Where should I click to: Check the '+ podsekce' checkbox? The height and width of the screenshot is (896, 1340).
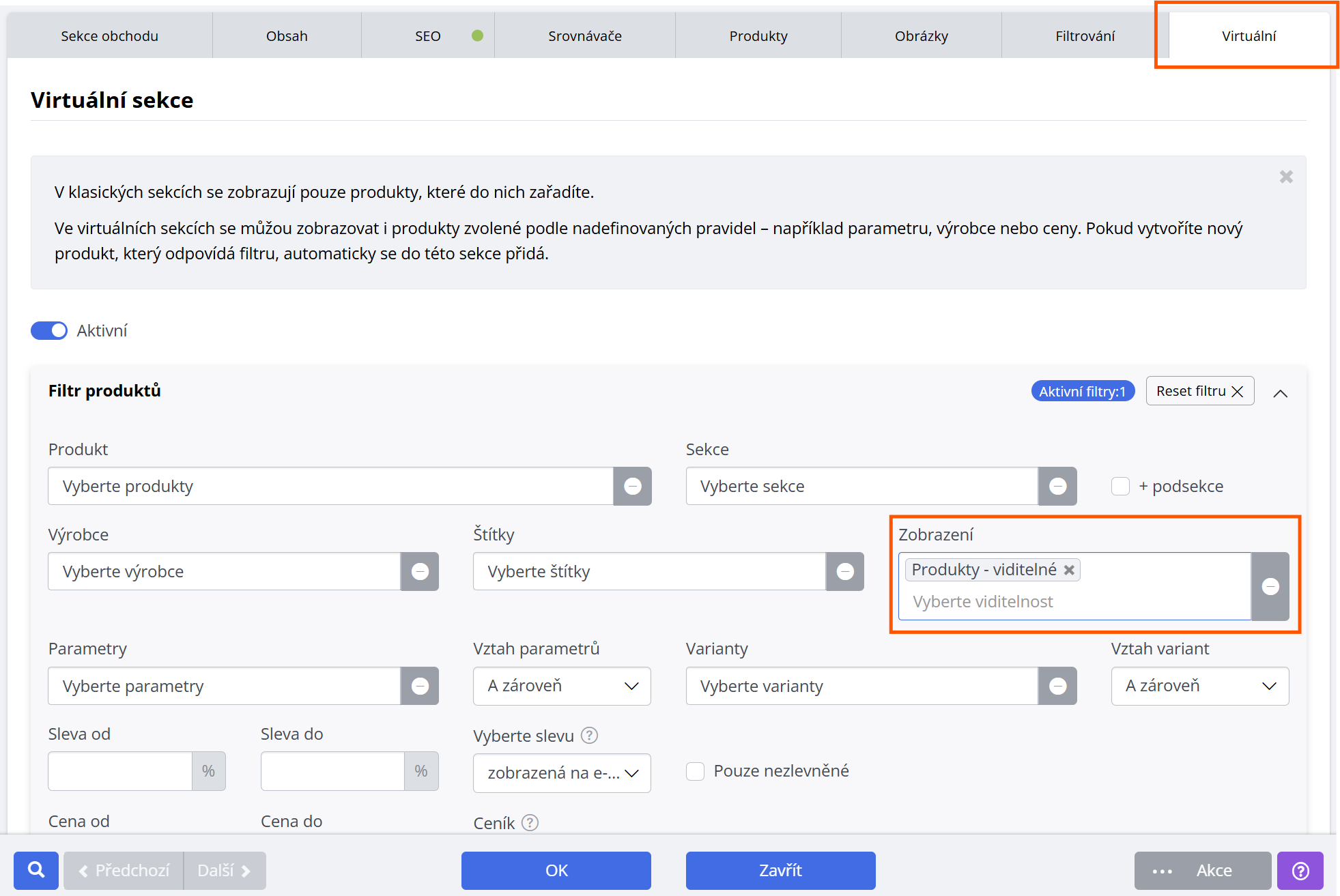coord(1120,486)
